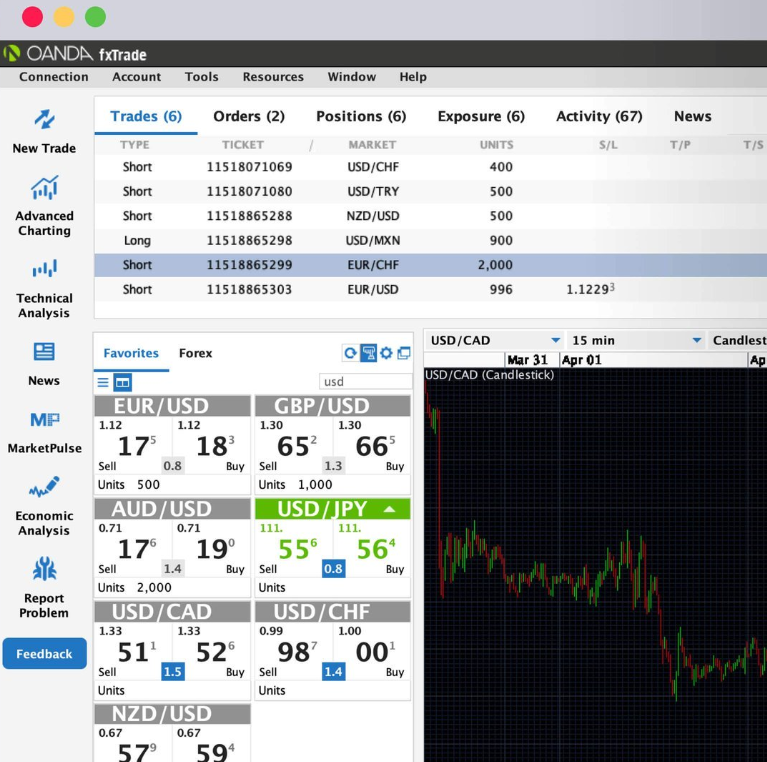767x762 pixels.
Task: Click the AUD/USD Sell price 0.7117
Action: [133, 548]
